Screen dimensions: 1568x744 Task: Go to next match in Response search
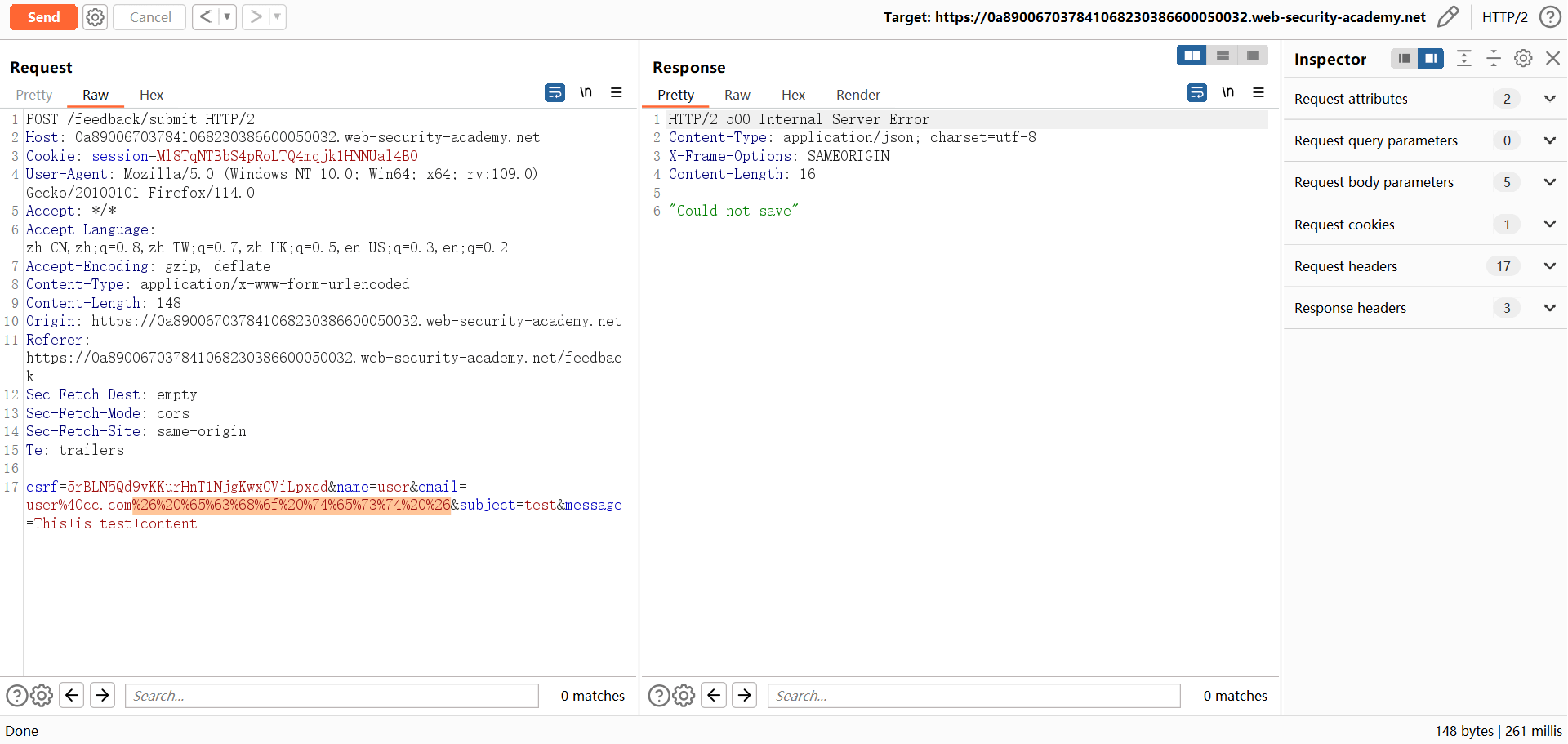[744, 696]
